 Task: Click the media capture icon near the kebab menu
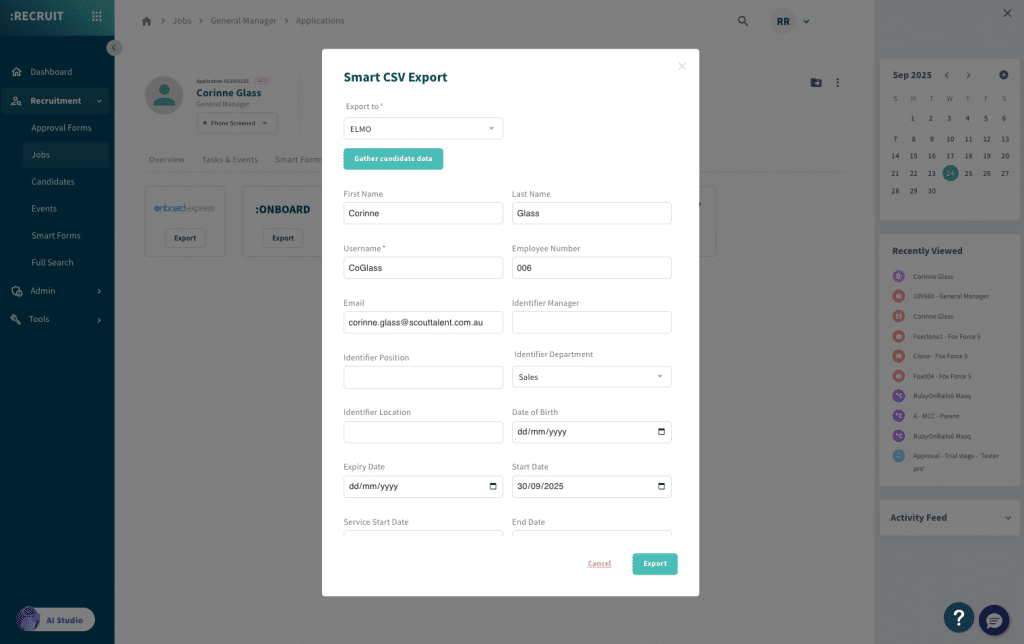(815, 83)
